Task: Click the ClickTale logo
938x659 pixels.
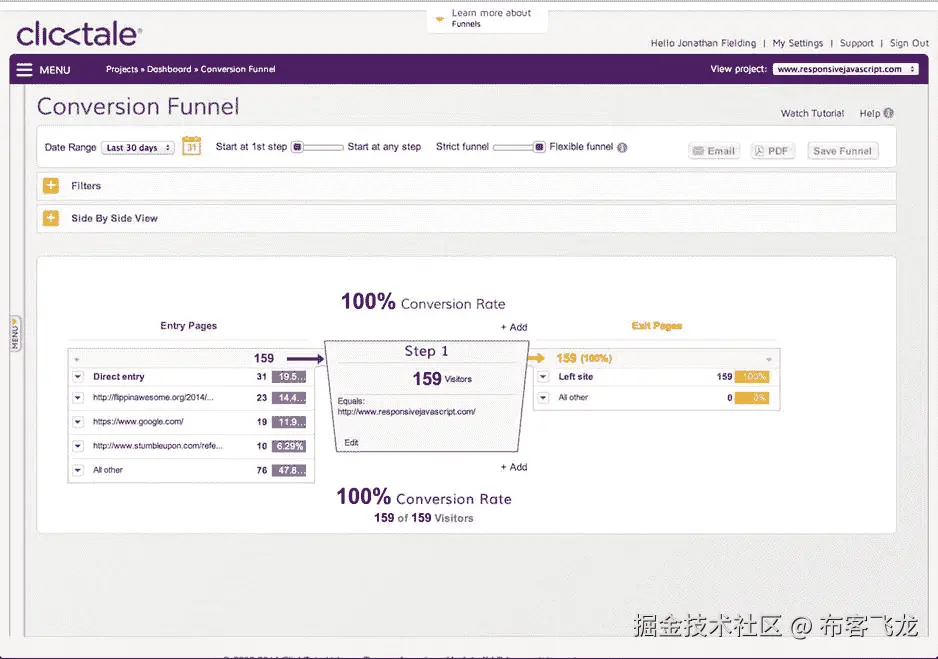Action: 79,34
